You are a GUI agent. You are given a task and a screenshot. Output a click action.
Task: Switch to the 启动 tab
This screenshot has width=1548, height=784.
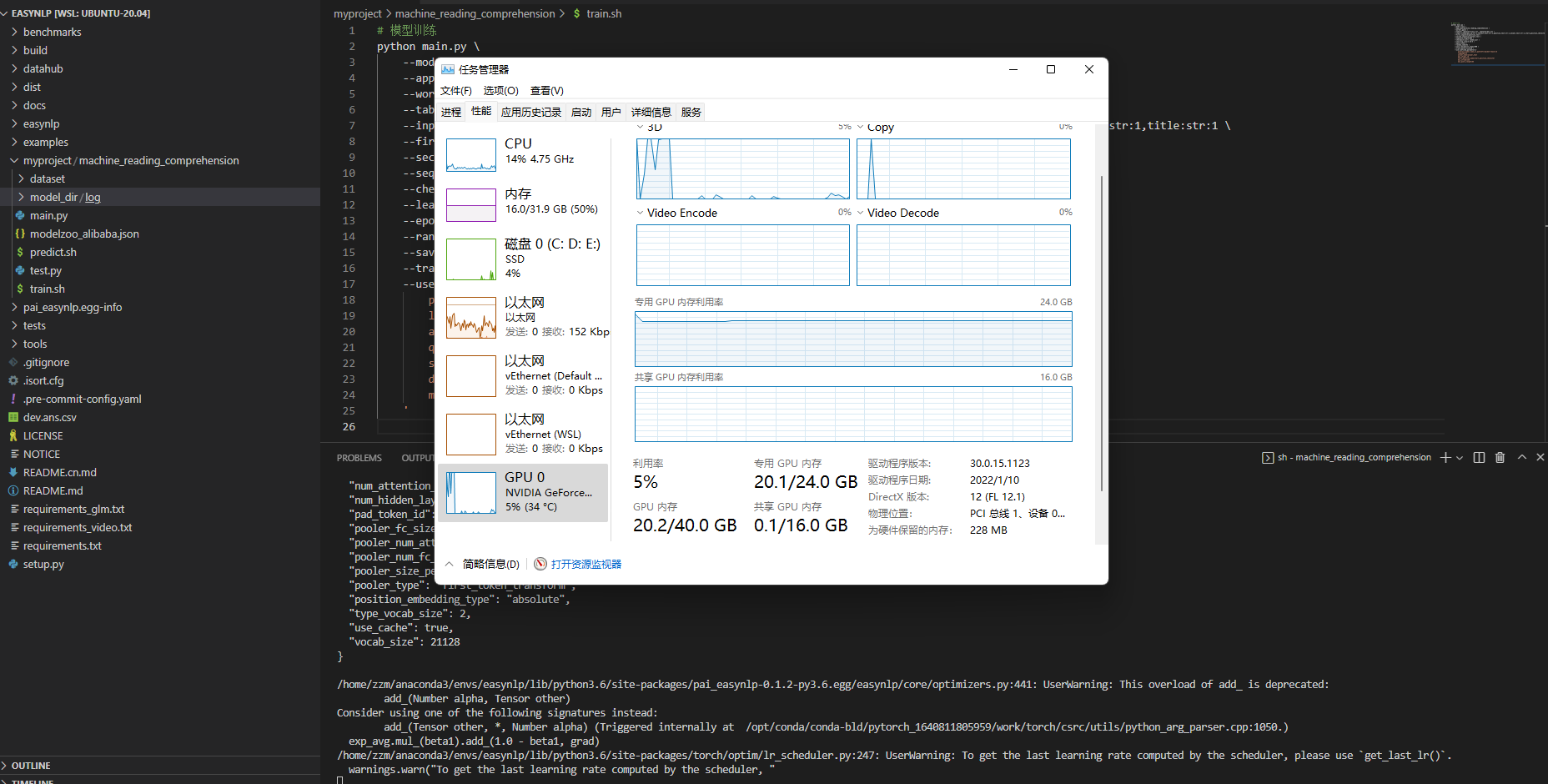tap(581, 112)
